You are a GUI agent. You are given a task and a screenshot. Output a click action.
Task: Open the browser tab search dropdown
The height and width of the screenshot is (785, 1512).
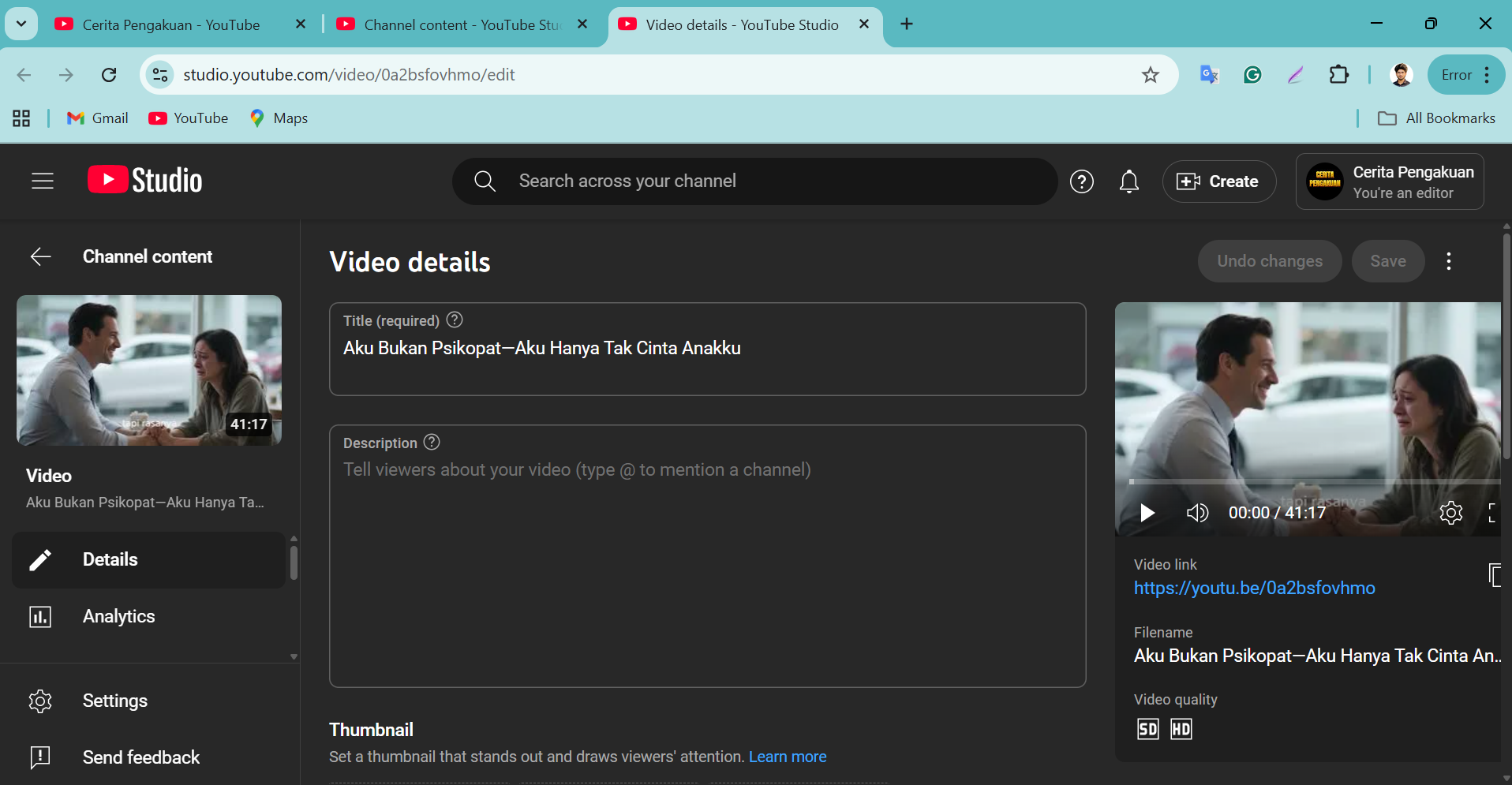21,24
